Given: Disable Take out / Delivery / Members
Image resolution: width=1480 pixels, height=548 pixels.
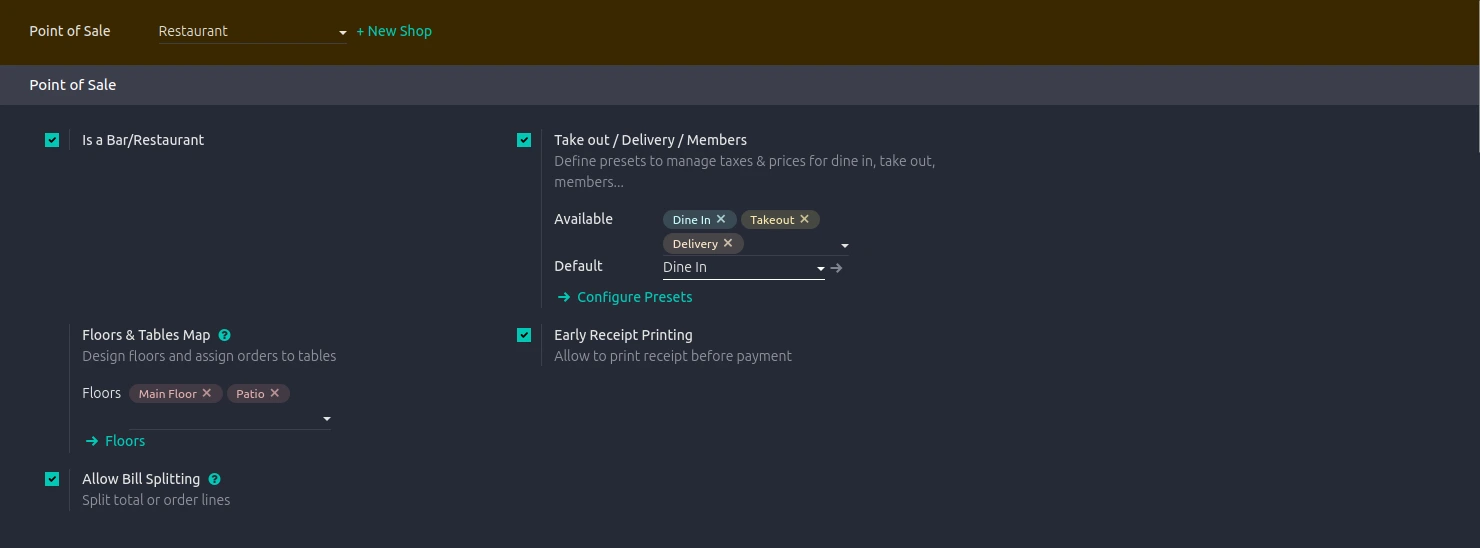Looking at the screenshot, I should [524, 140].
